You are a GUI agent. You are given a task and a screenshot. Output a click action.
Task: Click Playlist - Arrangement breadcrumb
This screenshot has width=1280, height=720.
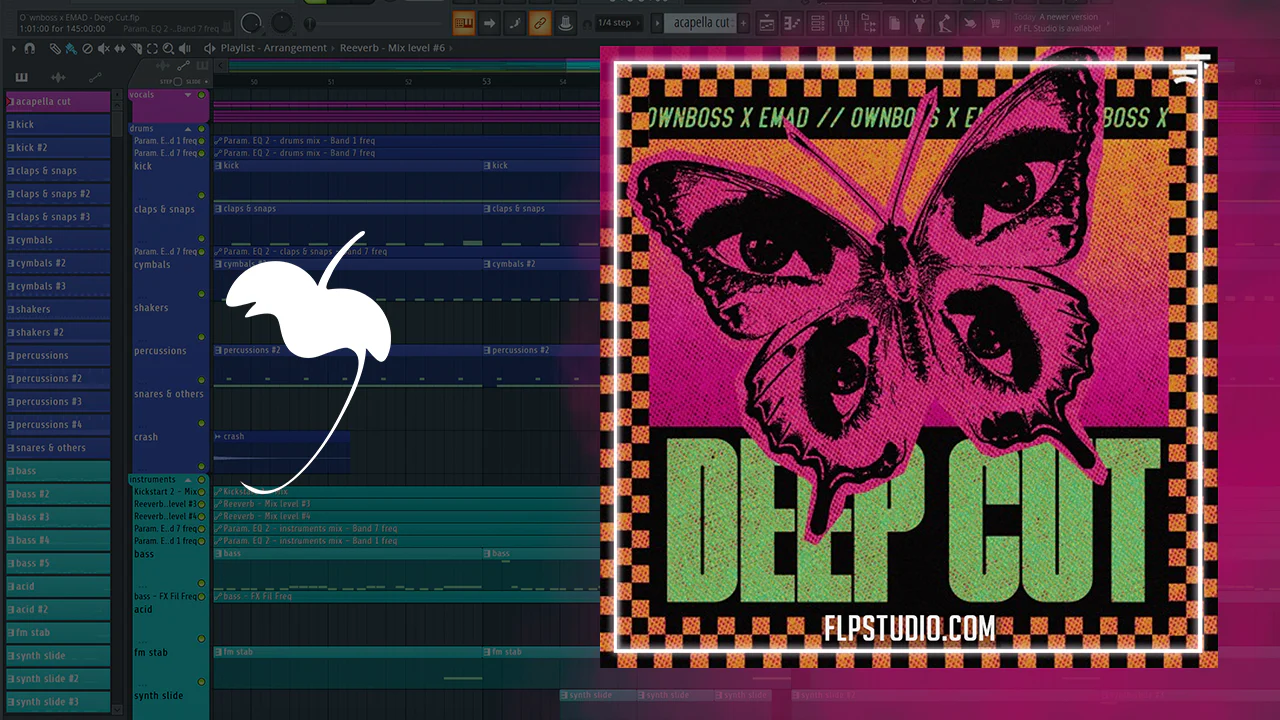point(273,48)
